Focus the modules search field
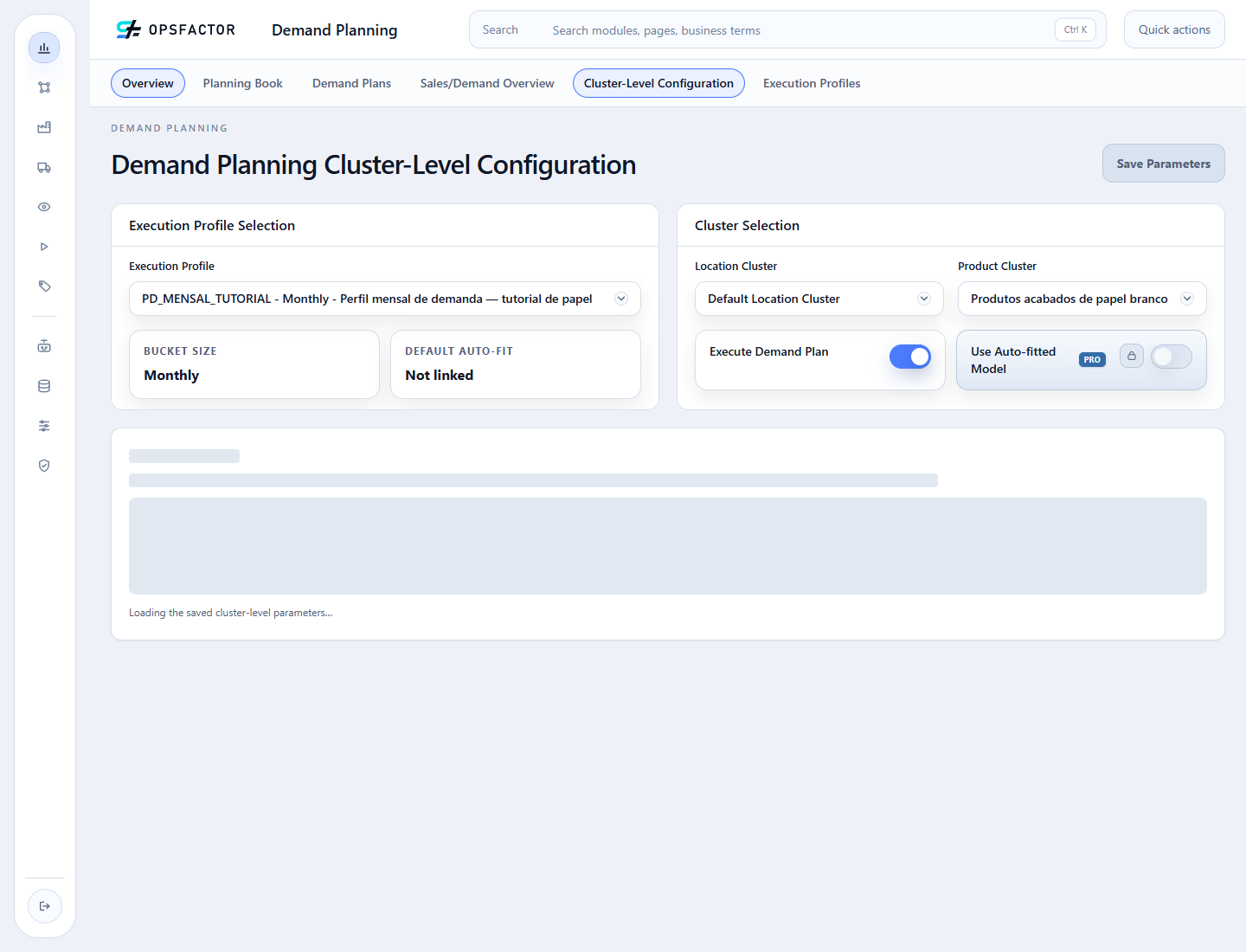The image size is (1246, 952). (787, 29)
